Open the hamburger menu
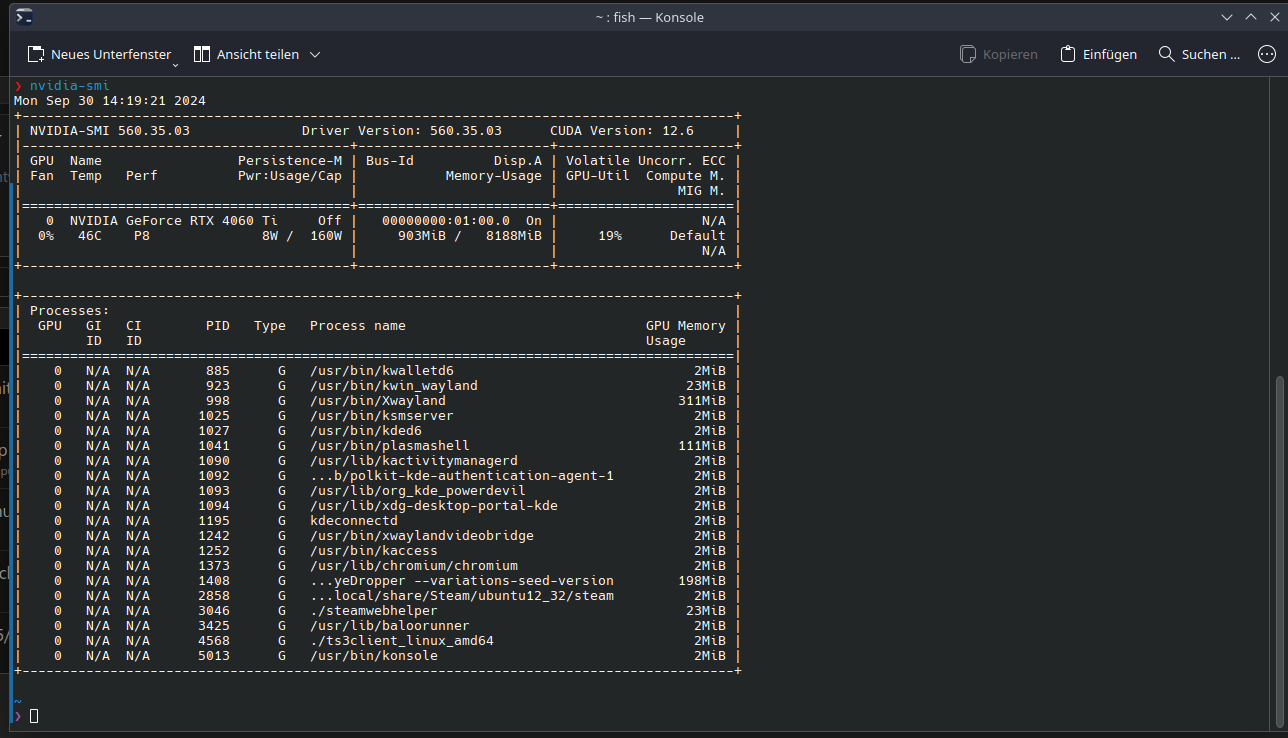Viewport: 1288px width, 738px height. pos(1265,54)
